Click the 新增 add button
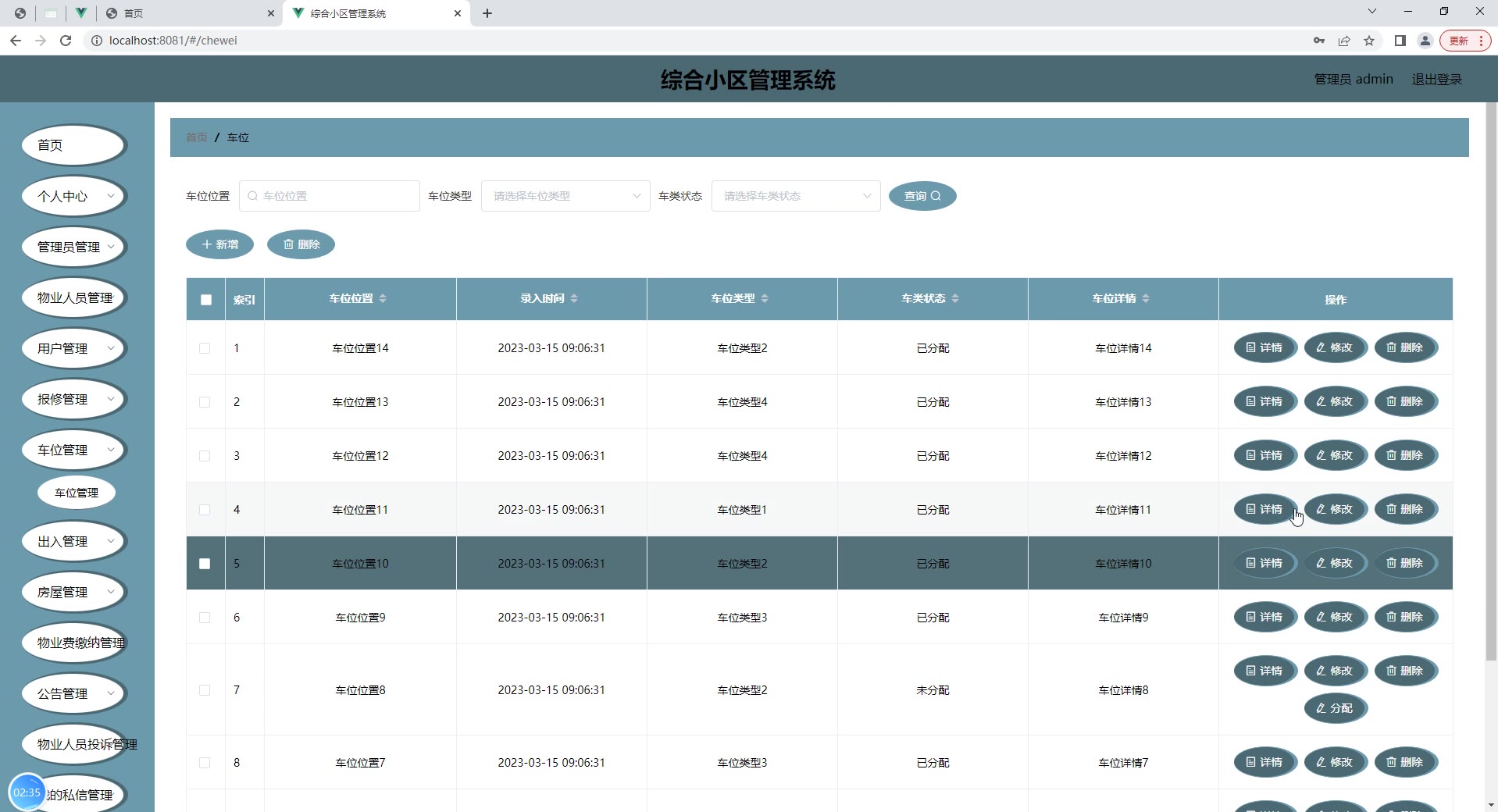This screenshot has height=812, width=1498. [x=219, y=244]
